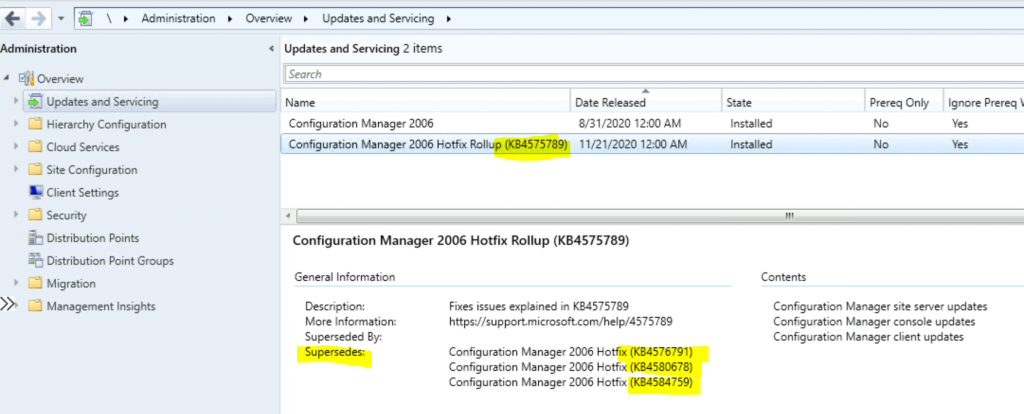
Task: Select Site Configuration in the tree
Action: click(92, 170)
